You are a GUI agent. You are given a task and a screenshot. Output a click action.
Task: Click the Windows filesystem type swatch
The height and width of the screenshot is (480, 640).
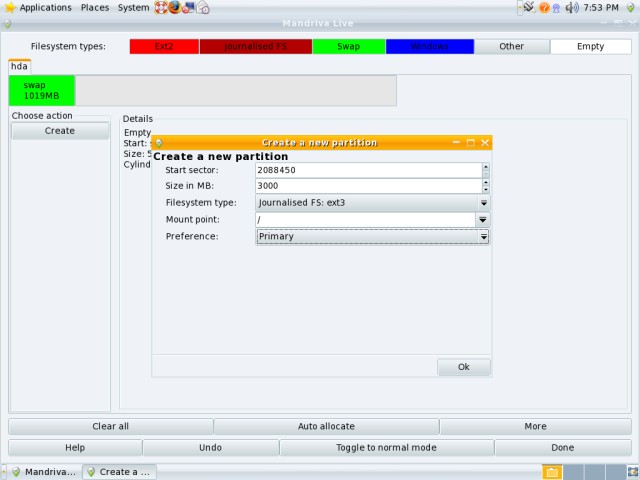[x=430, y=47]
